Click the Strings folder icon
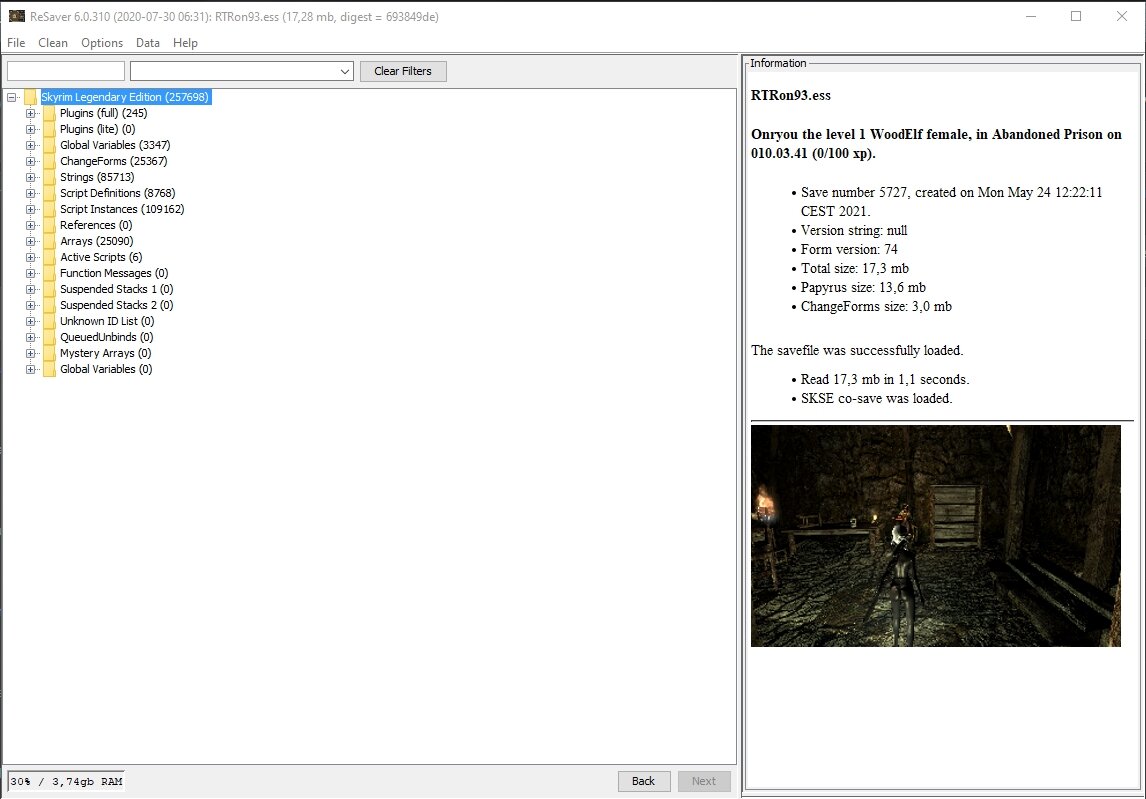 click(49, 178)
